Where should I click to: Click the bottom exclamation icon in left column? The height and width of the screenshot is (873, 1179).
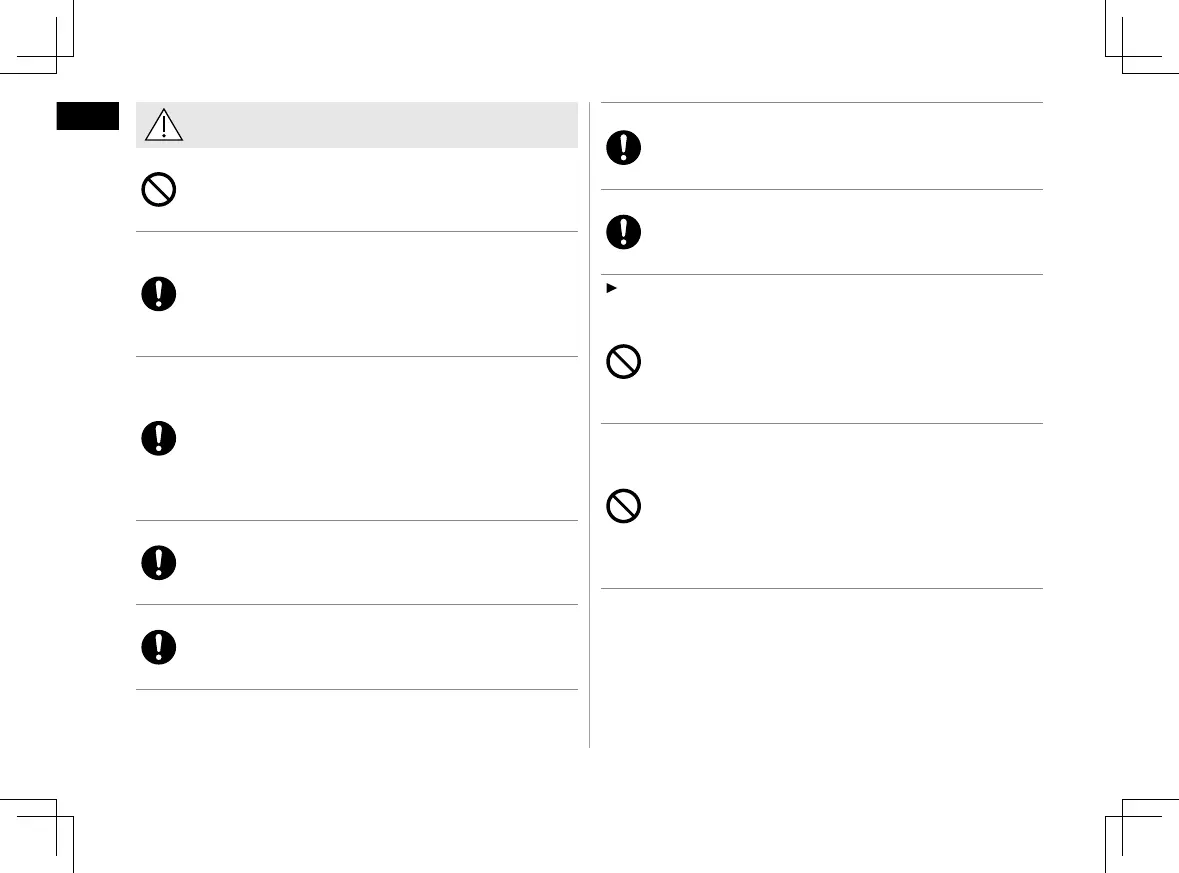click(159, 647)
